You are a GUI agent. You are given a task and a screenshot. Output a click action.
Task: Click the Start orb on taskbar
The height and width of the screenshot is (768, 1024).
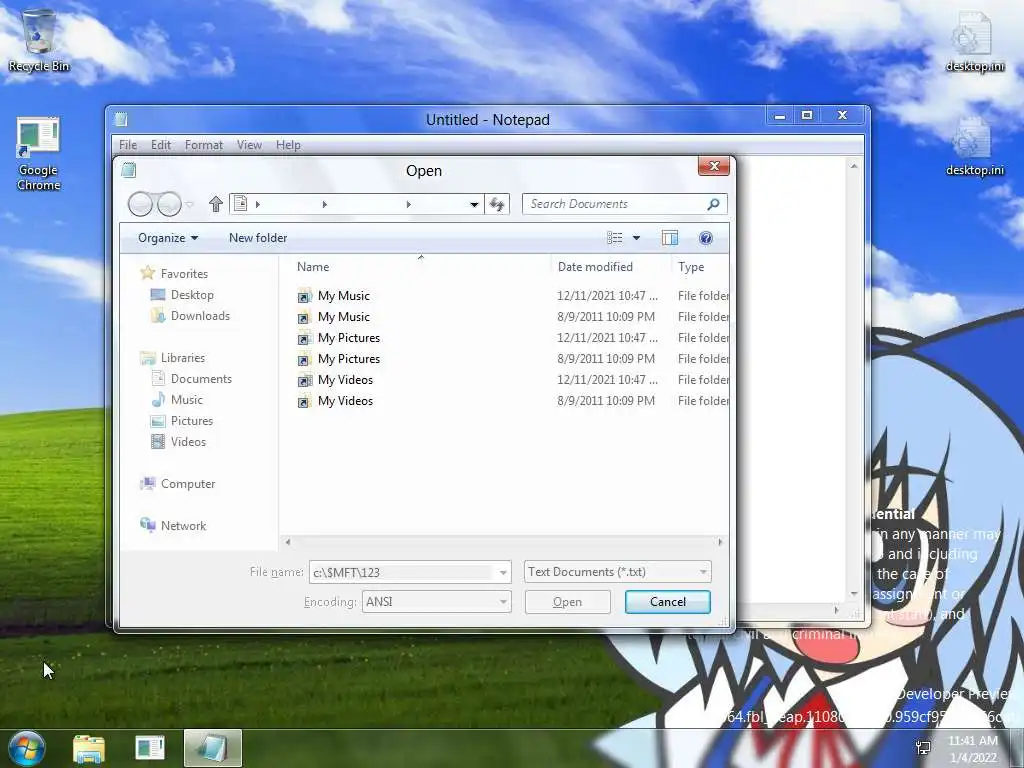27,748
